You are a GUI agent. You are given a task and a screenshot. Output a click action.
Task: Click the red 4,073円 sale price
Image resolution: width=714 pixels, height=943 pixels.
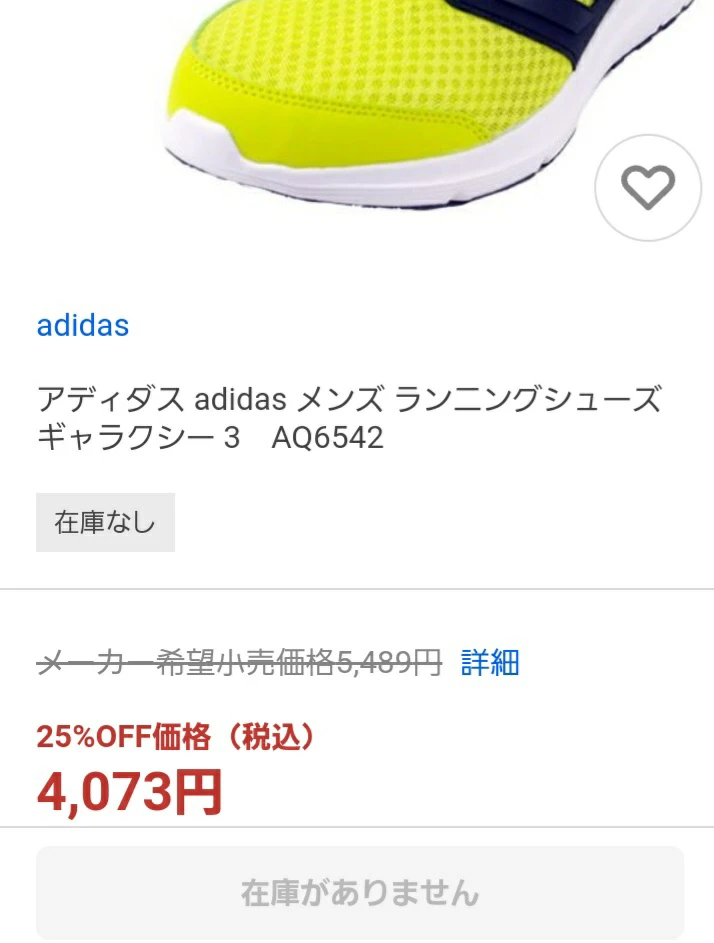130,792
